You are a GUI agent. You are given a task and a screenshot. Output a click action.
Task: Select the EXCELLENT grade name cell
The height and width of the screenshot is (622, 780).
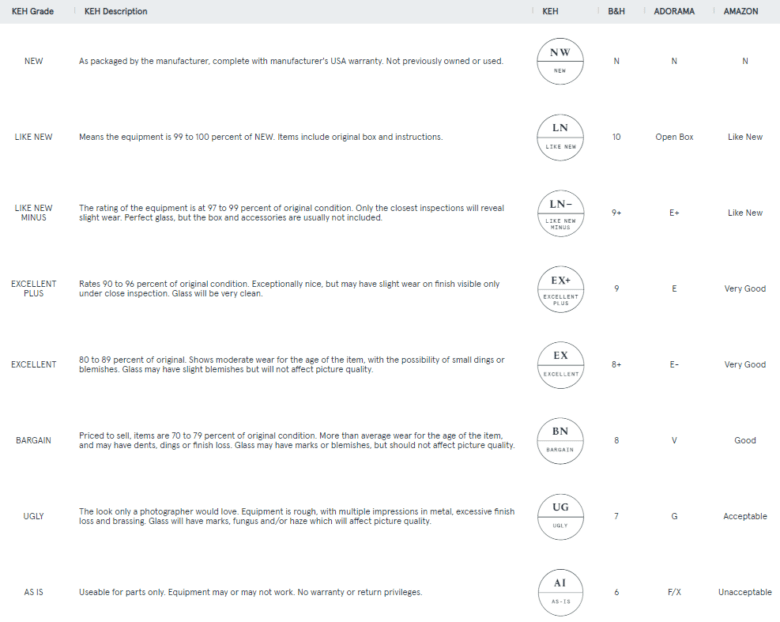[33, 364]
